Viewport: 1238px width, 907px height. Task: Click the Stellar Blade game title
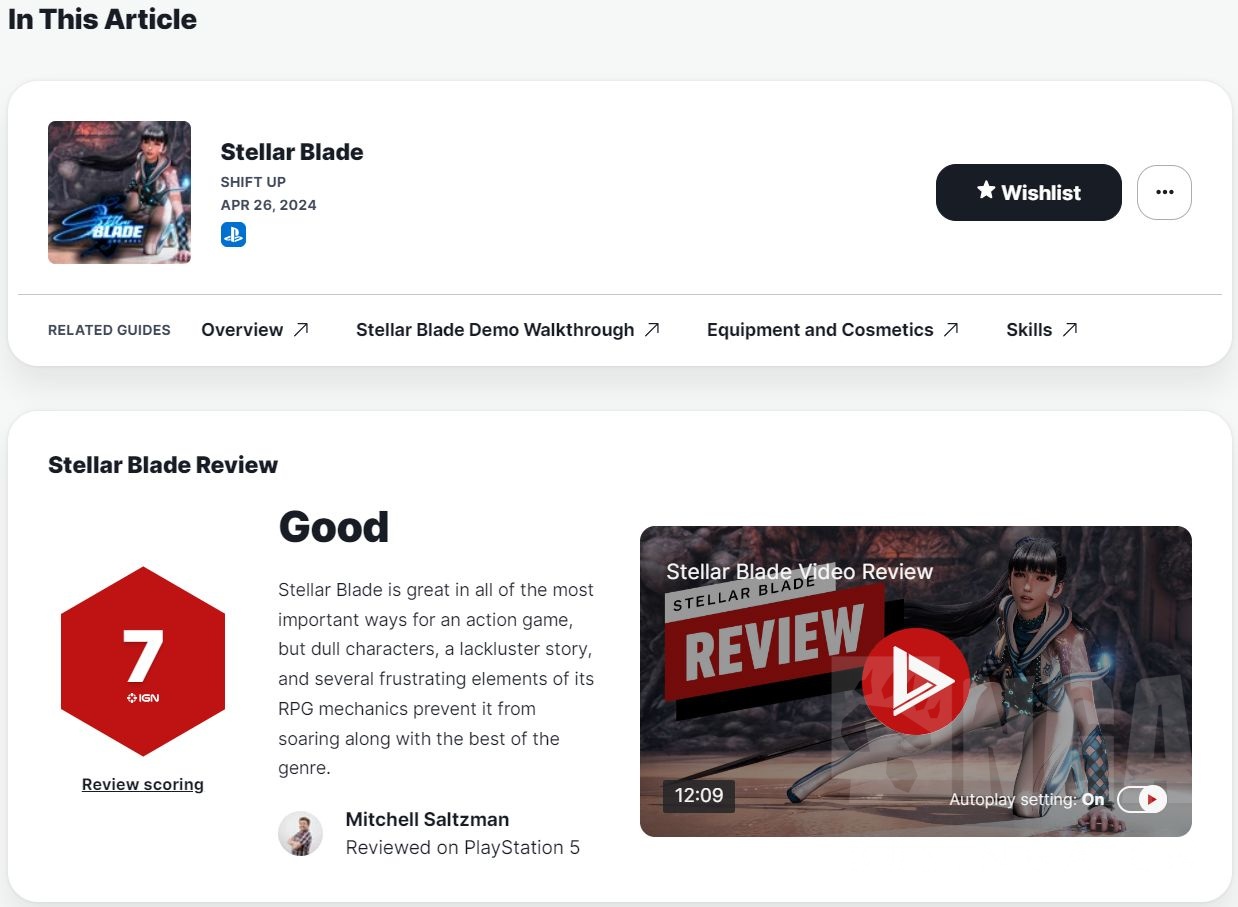[292, 152]
